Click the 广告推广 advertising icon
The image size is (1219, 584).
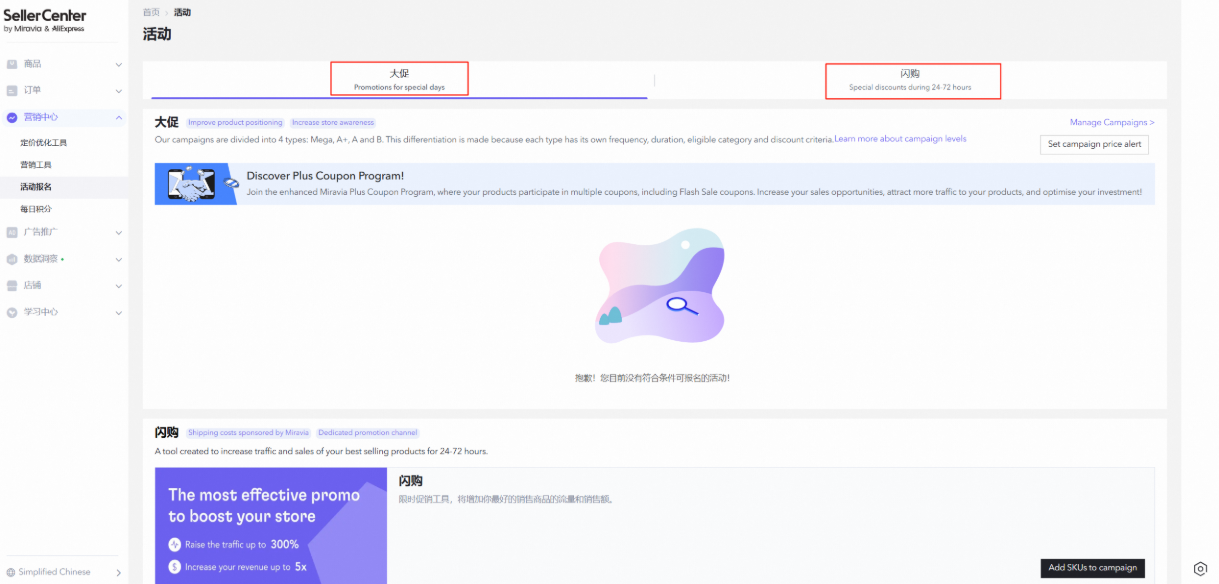[12, 232]
